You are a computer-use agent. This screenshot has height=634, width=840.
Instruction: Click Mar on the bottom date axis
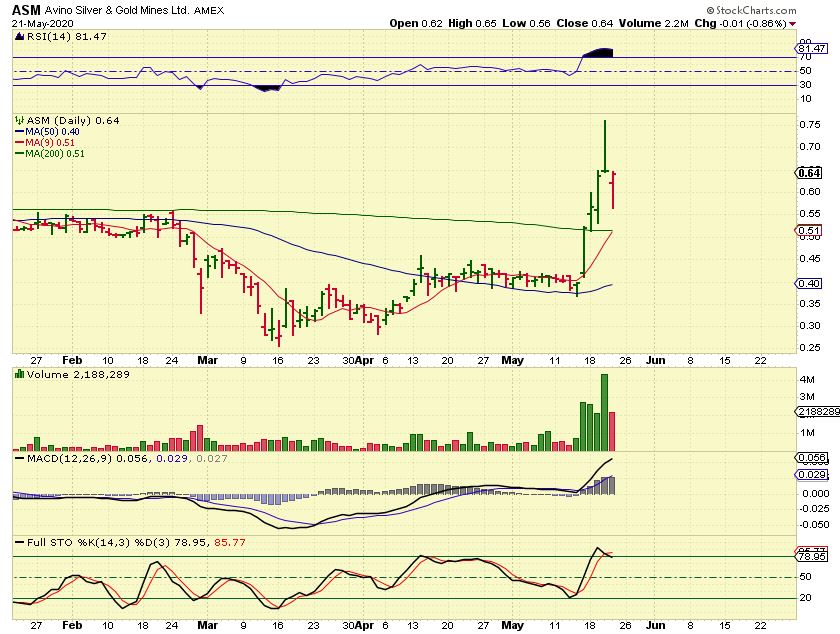coord(207,625)
